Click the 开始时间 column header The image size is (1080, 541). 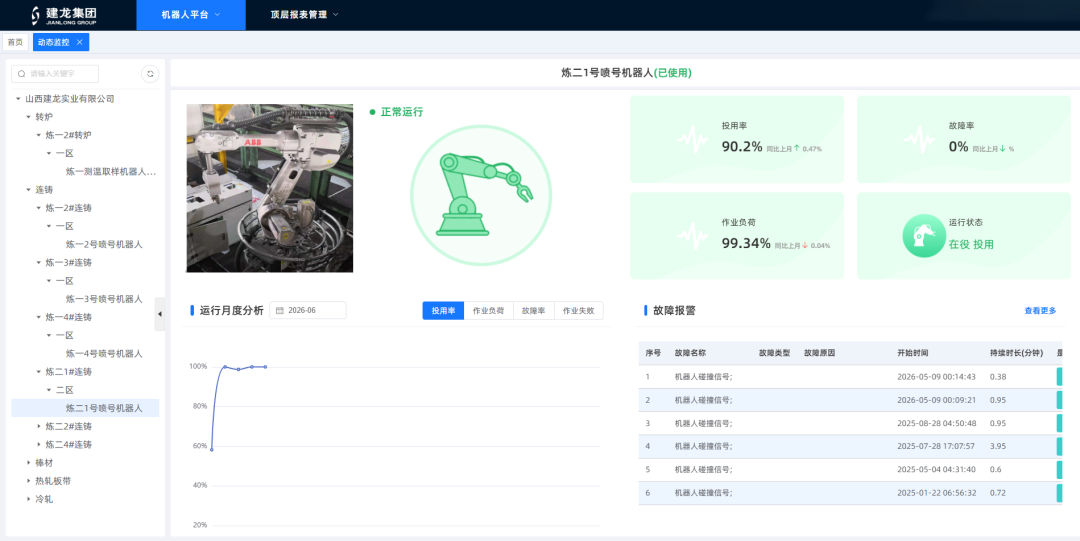(913, 353)
